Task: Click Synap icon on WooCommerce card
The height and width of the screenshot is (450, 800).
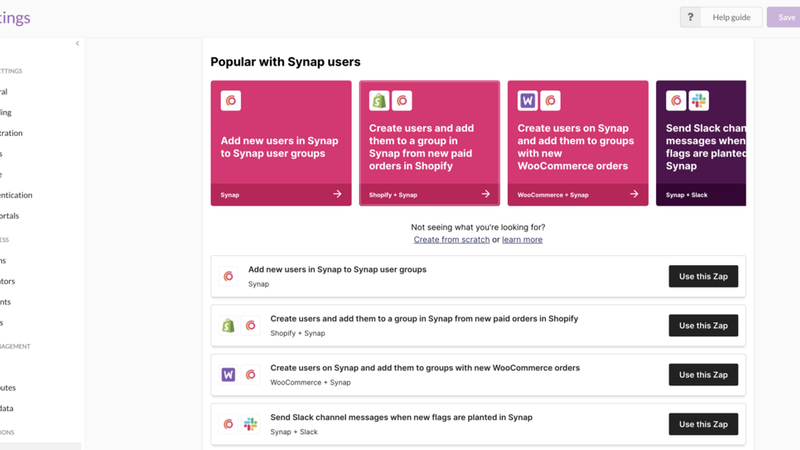Action: 551,101
